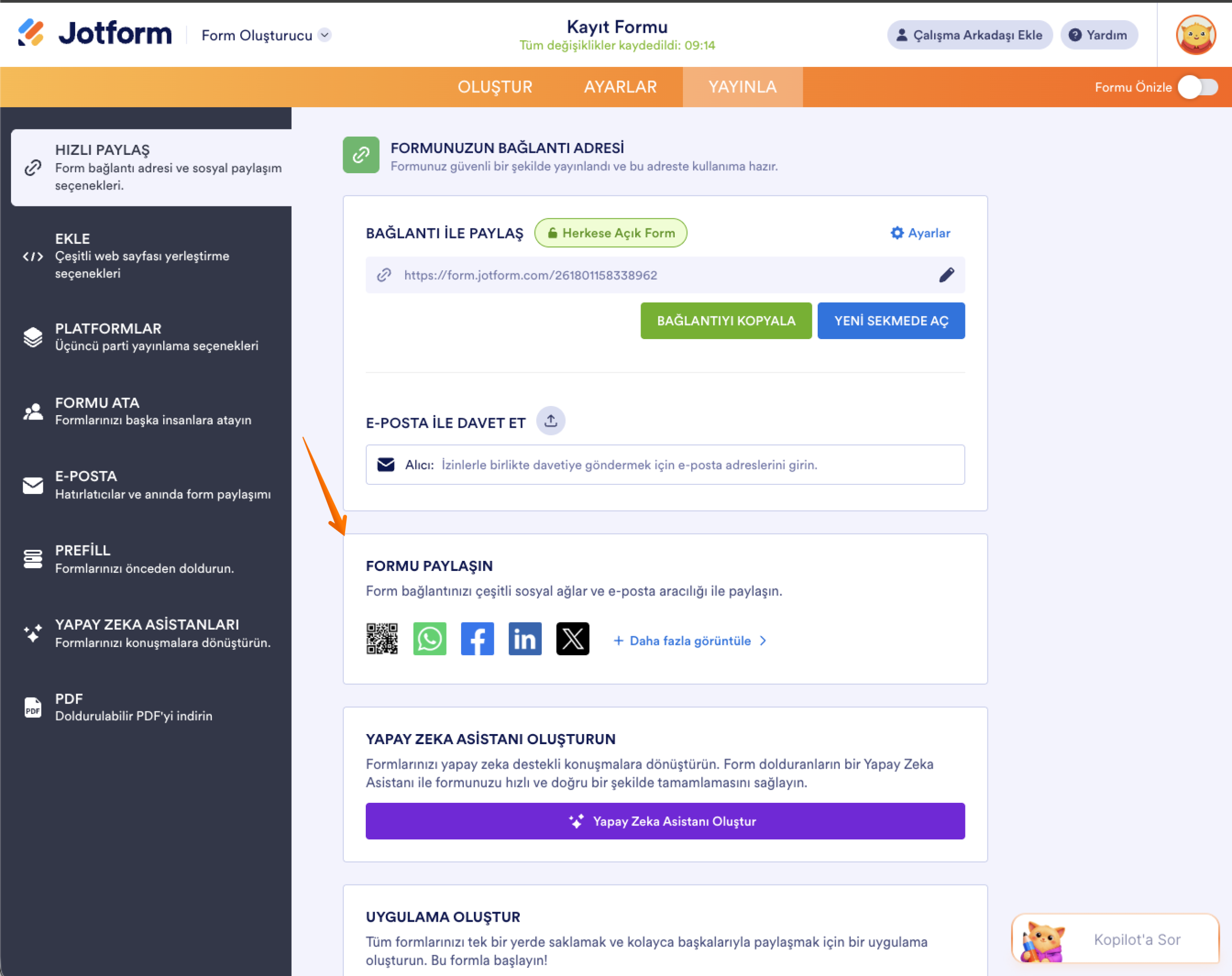The height and width of the screenshot is (976, 1232).
Task: Click the PLATFORMLAR layers icon
Action: (33, 337)
